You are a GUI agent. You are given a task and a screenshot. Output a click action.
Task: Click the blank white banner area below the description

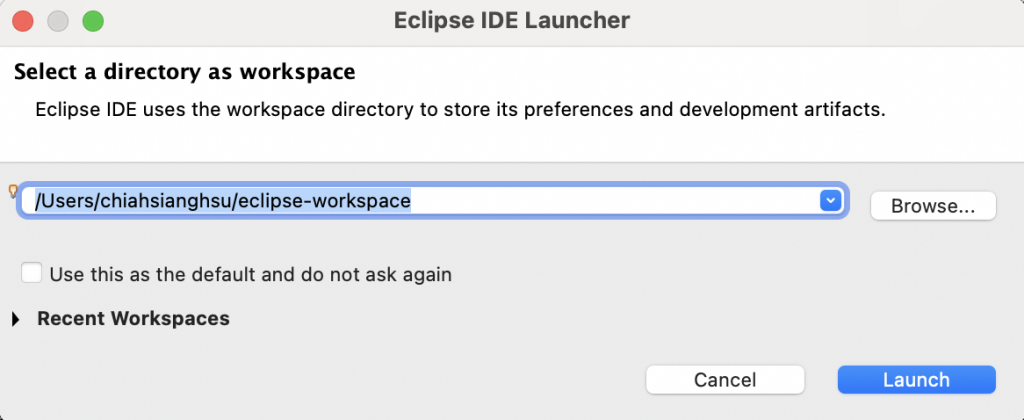[500, 140]
